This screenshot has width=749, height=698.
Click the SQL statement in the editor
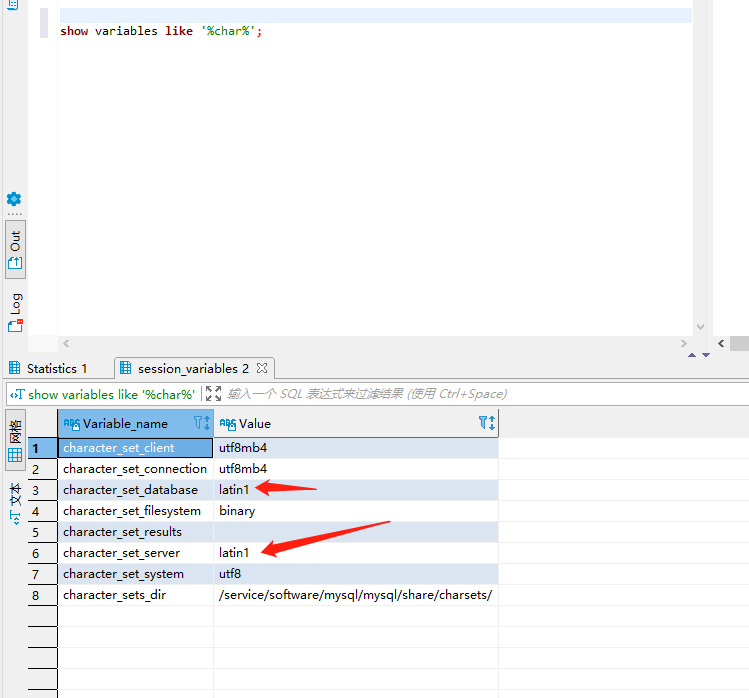(161, 31)
